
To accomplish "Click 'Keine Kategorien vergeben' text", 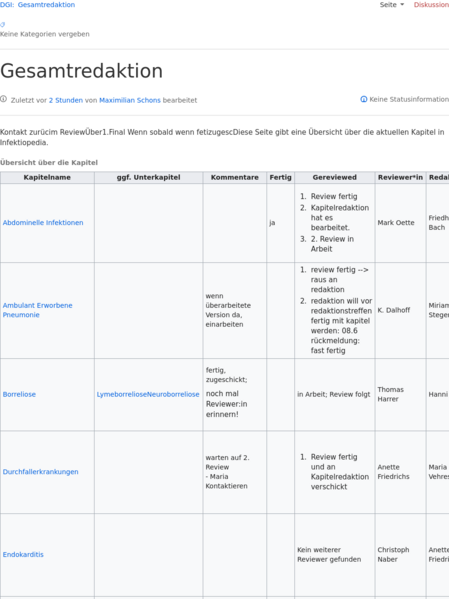I will [45, 34].
